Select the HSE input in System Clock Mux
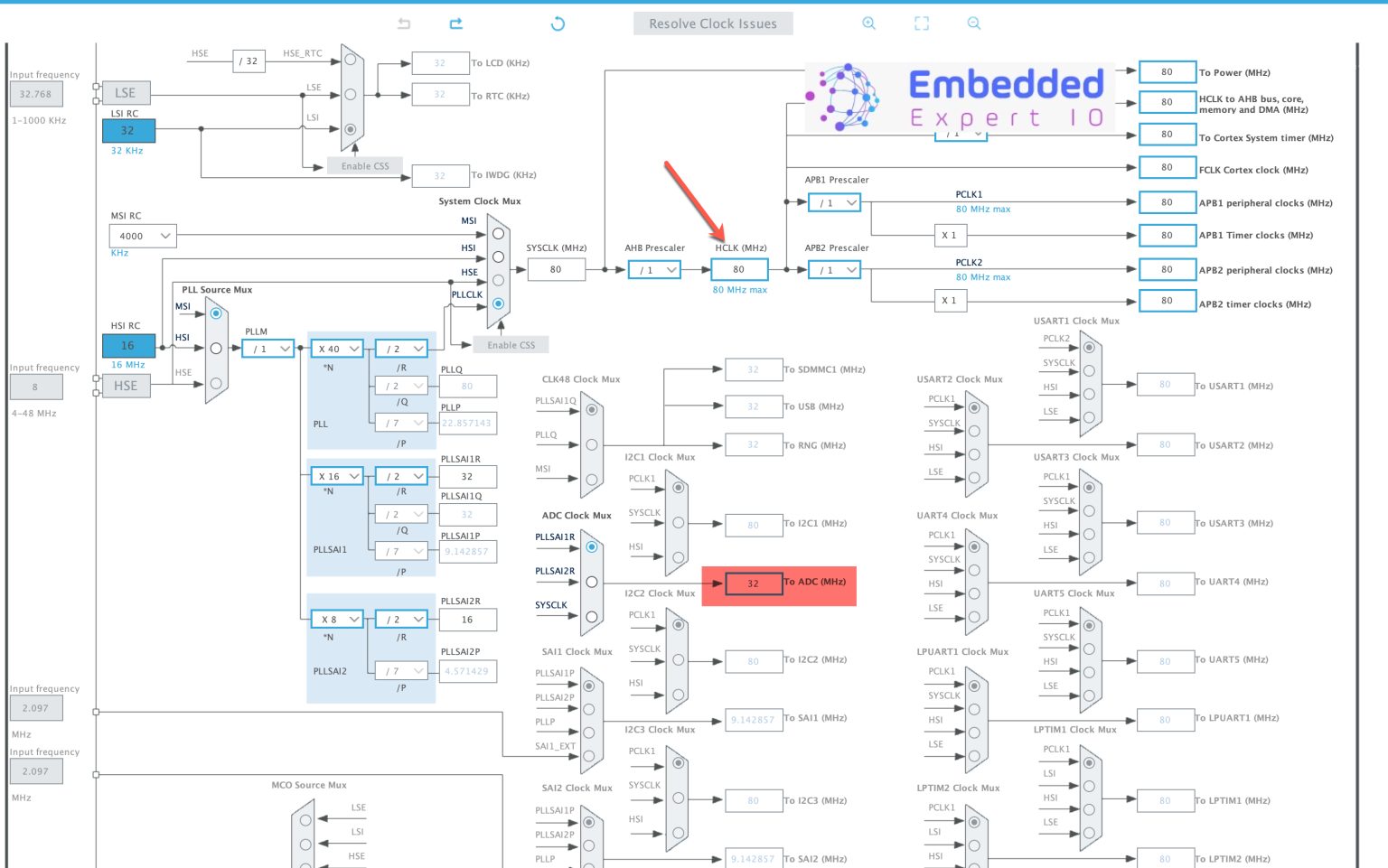Image resolution: width=1388 pixels, height=868 pixels. pos(498,282)
